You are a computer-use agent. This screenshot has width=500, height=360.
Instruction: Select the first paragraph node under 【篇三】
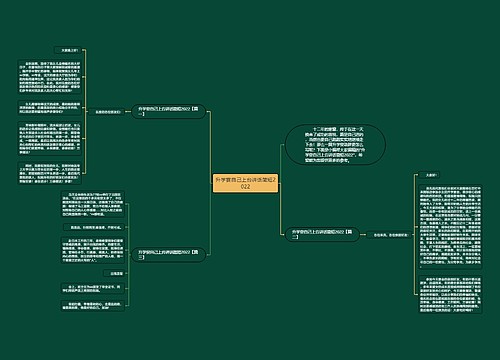[x=92, y=204]
